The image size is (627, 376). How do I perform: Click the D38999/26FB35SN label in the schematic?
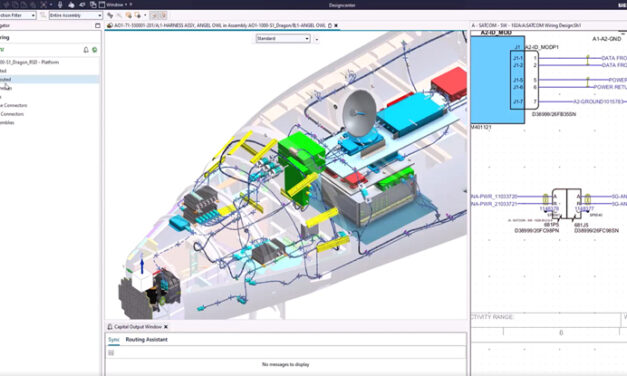tap(554, 114)
